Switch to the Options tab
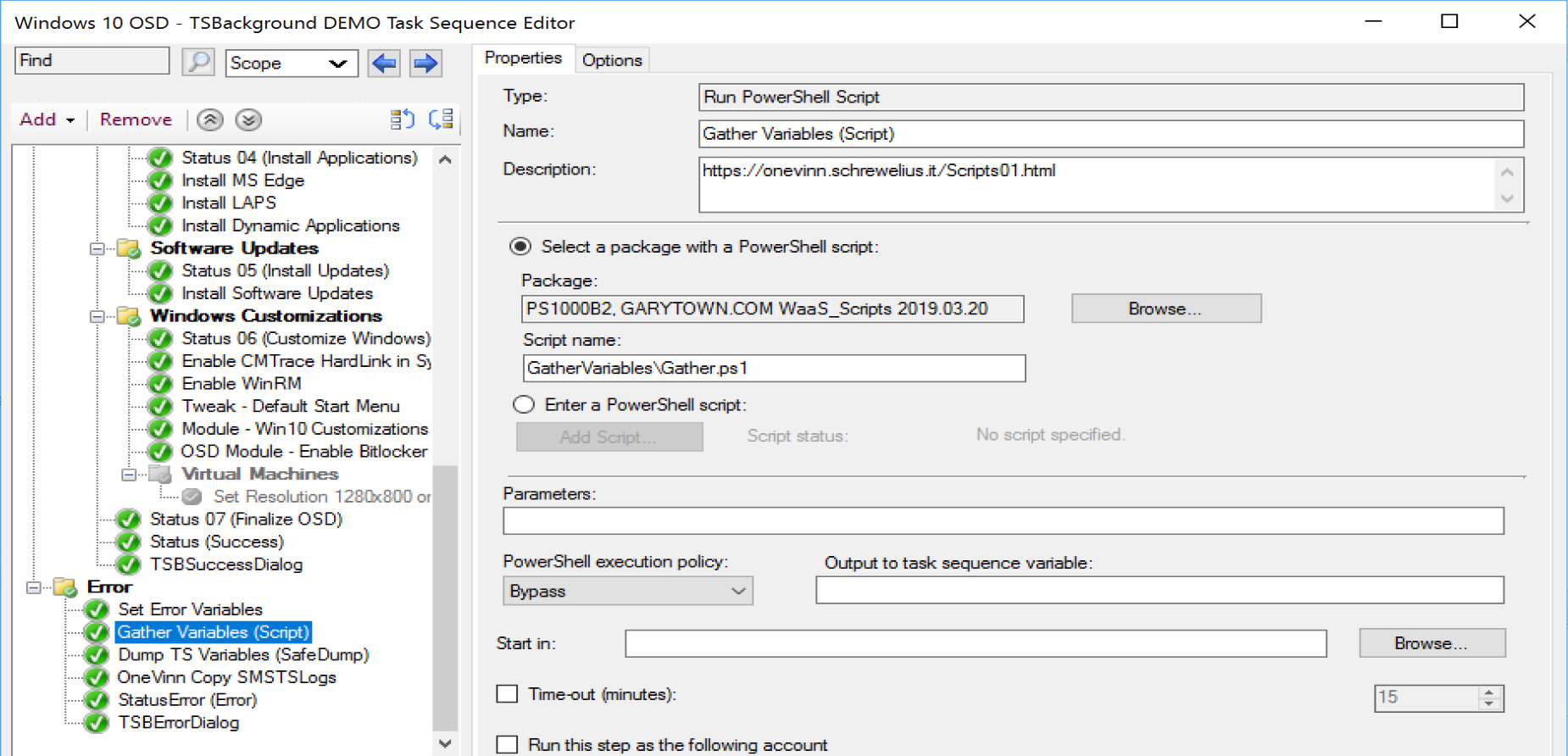Viewport: 1568px width, 756px height. tap(612, 60)
